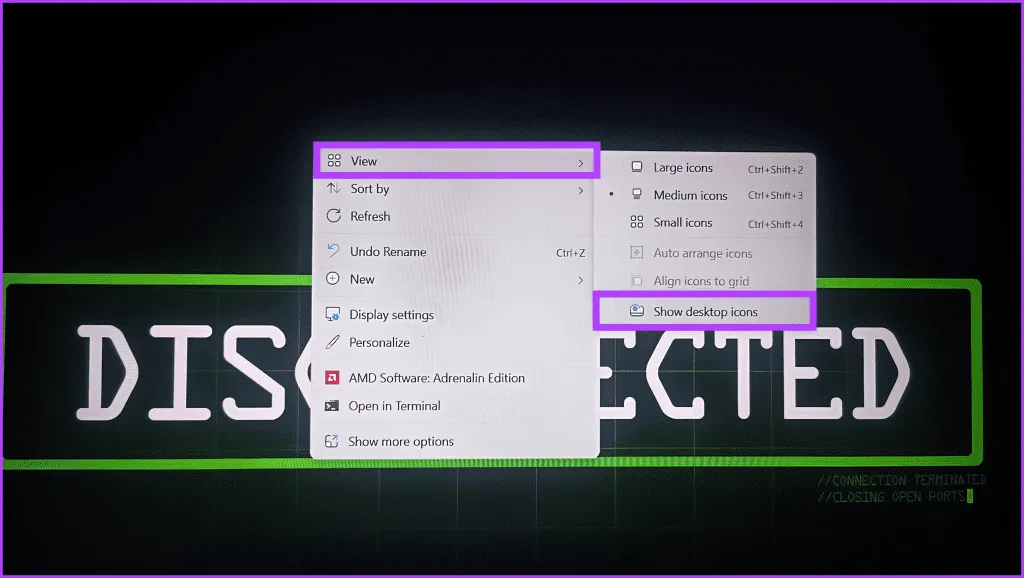Open Show more options entry
Image resolution: width=1024 pixels, height=578 pixels.
400,442
